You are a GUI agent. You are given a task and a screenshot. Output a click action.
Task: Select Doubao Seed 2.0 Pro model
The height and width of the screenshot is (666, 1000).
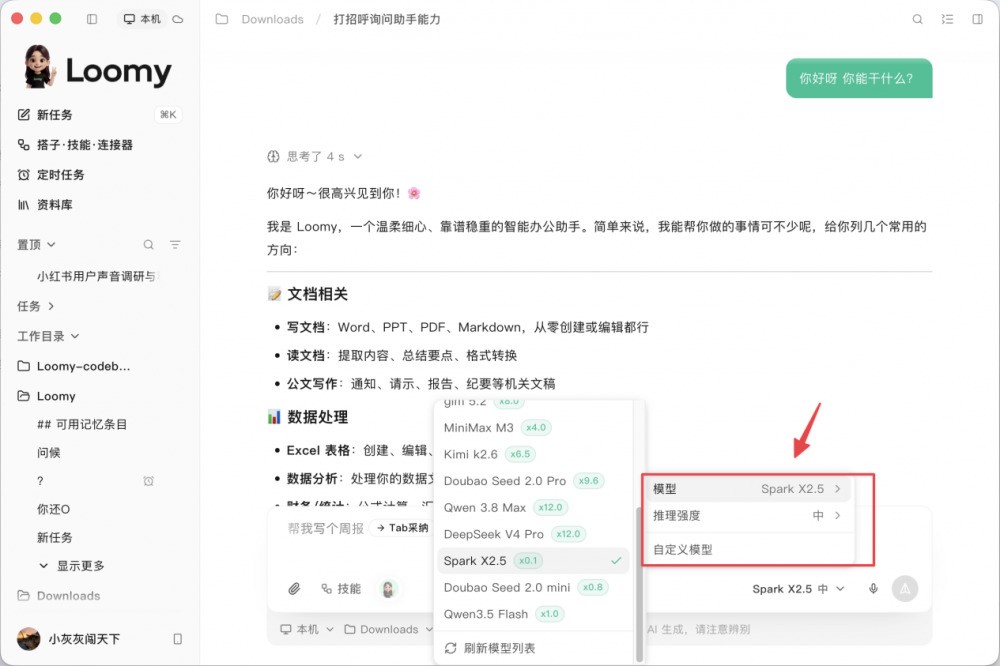pyautogui.click(x=533, y=481)
